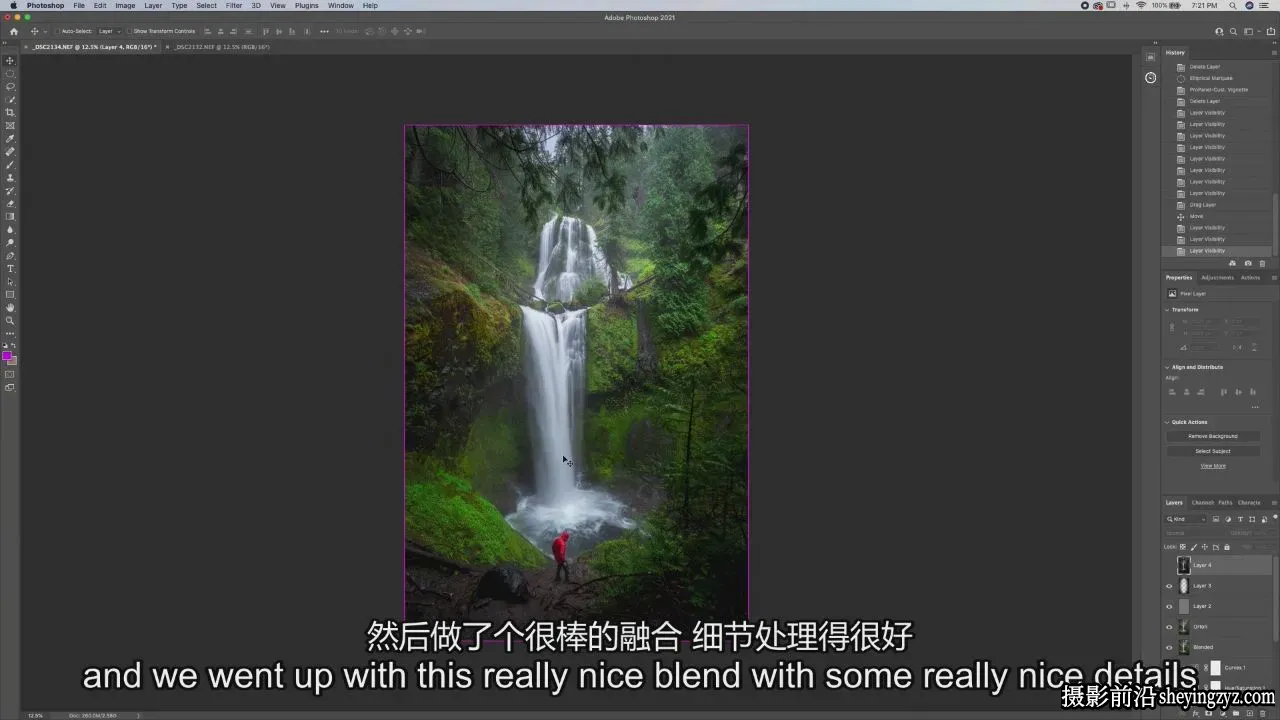Select the Hand tool
The width and height of the screenshot is (1280, 720).
pos(10,308)
